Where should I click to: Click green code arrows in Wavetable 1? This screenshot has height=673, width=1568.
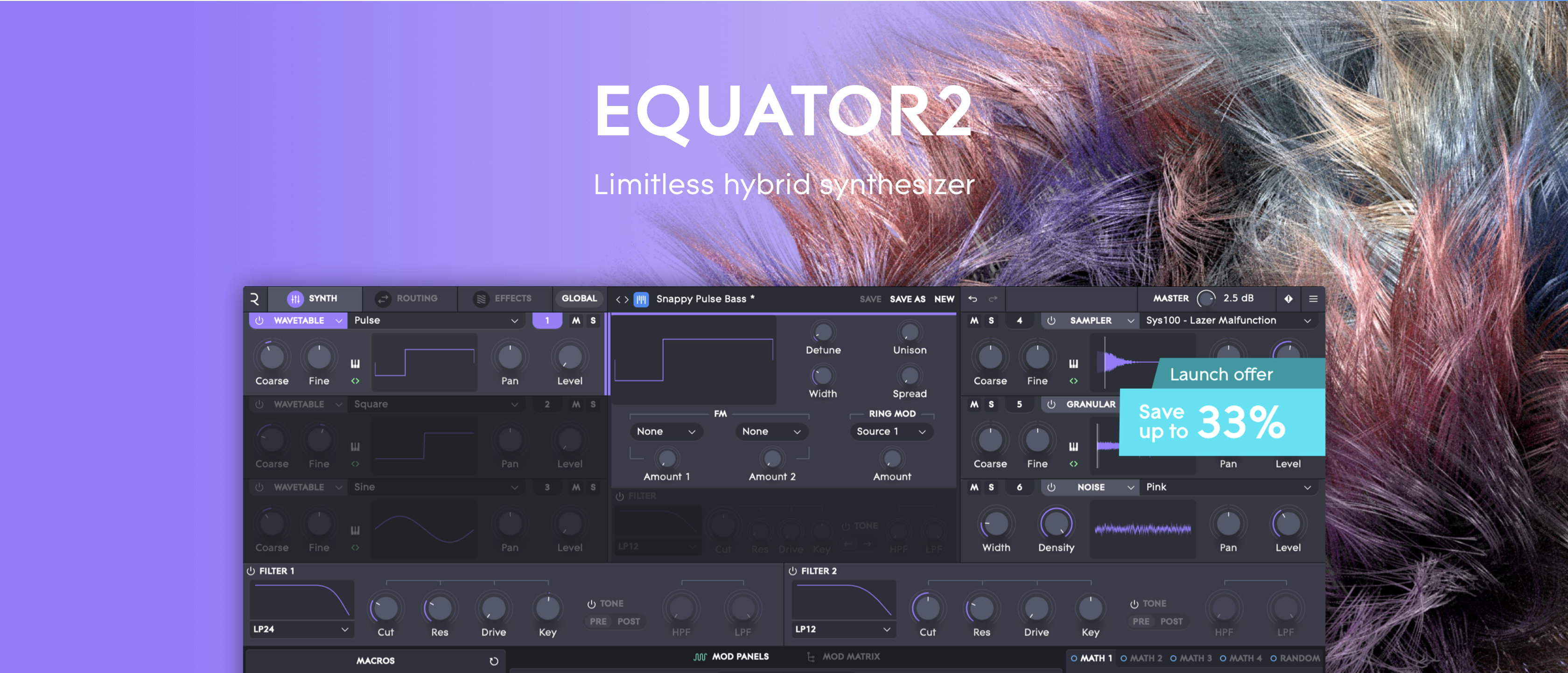point(355,381)
